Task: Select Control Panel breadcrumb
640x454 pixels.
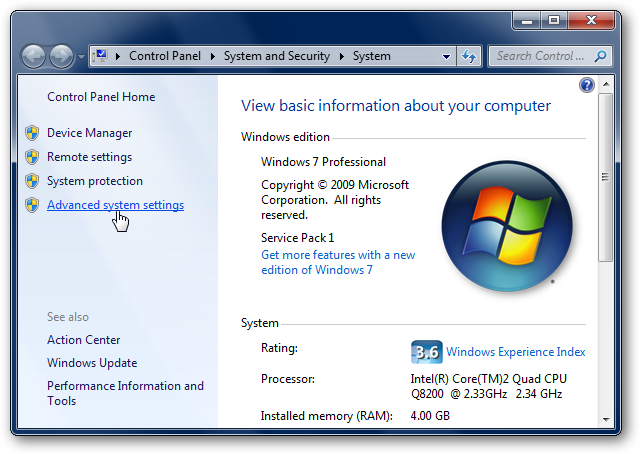Action: click(x=165, y=56)
